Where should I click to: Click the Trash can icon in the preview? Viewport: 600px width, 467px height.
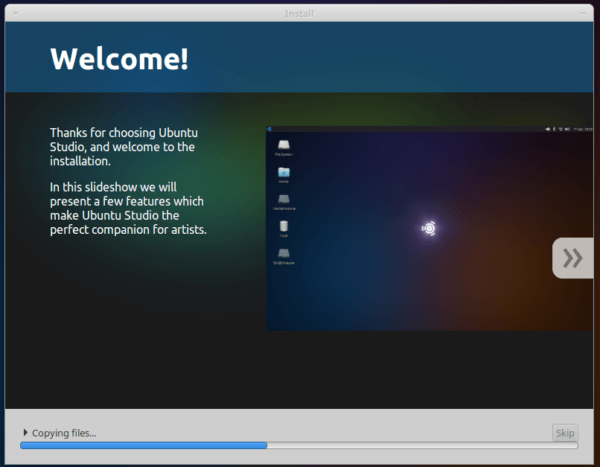284,226
